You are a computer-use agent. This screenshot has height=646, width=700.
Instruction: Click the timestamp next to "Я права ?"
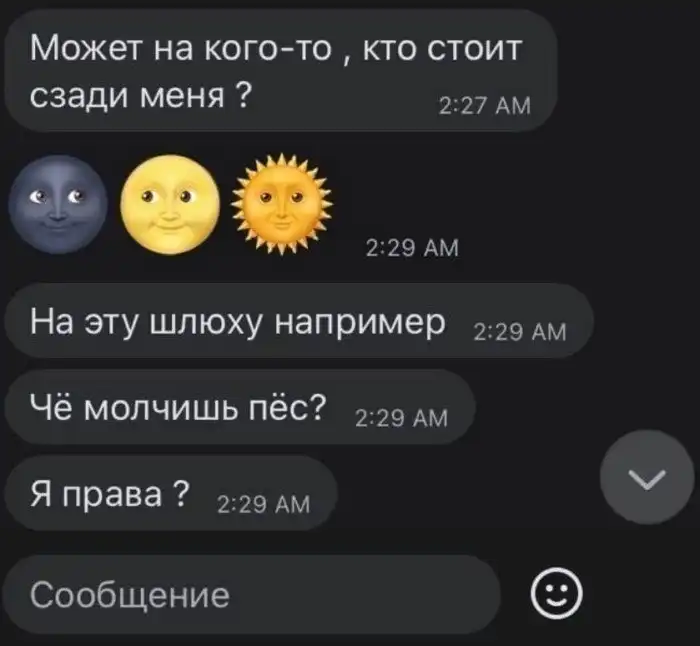[x=263, y=505]
